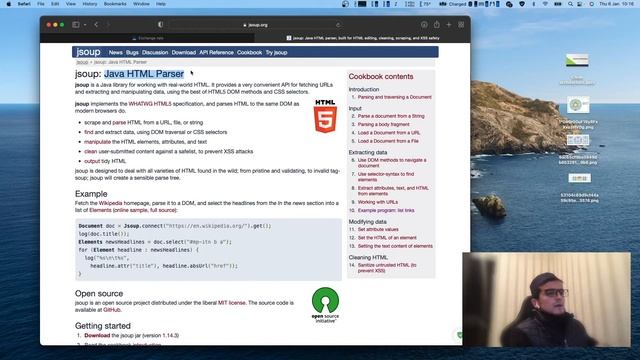
Task: Open the Wikipedia link in Example section
Action: (110, 203)
